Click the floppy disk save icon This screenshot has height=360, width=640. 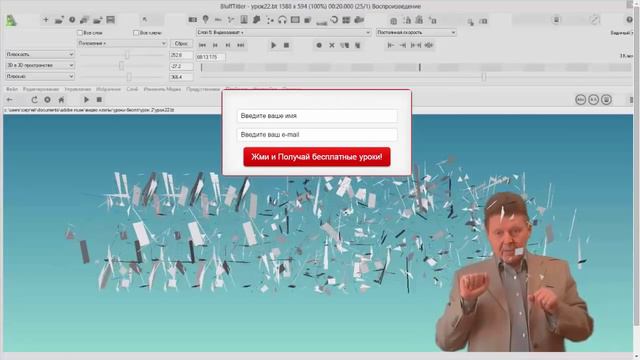point(110,20)
